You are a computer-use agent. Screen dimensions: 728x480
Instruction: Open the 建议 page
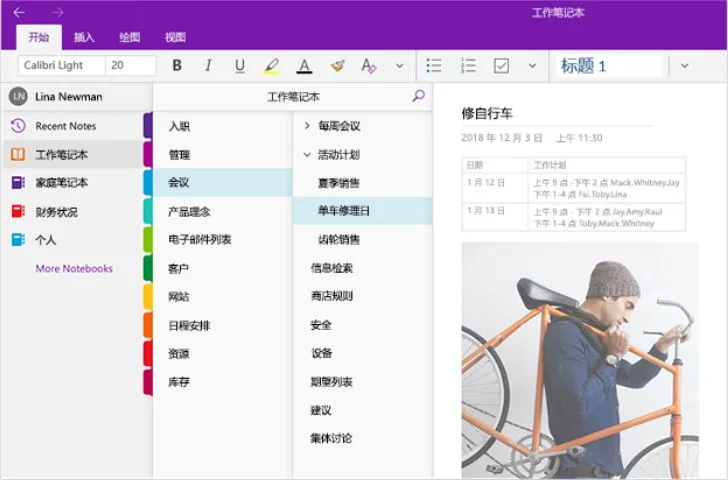[x=363, y=410]
